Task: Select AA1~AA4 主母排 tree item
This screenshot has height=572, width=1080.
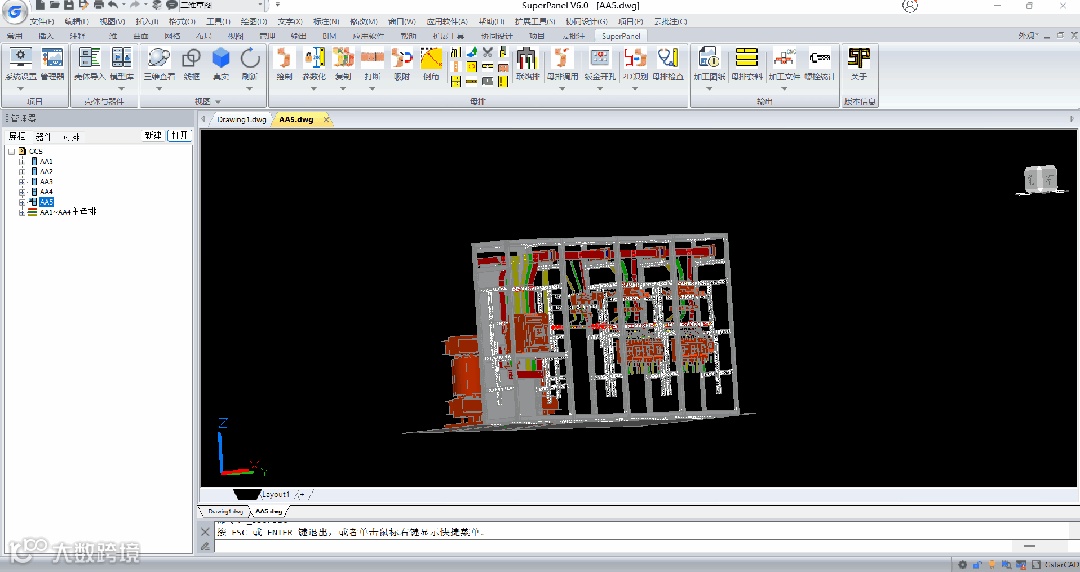Action: (x=68, y=212)
